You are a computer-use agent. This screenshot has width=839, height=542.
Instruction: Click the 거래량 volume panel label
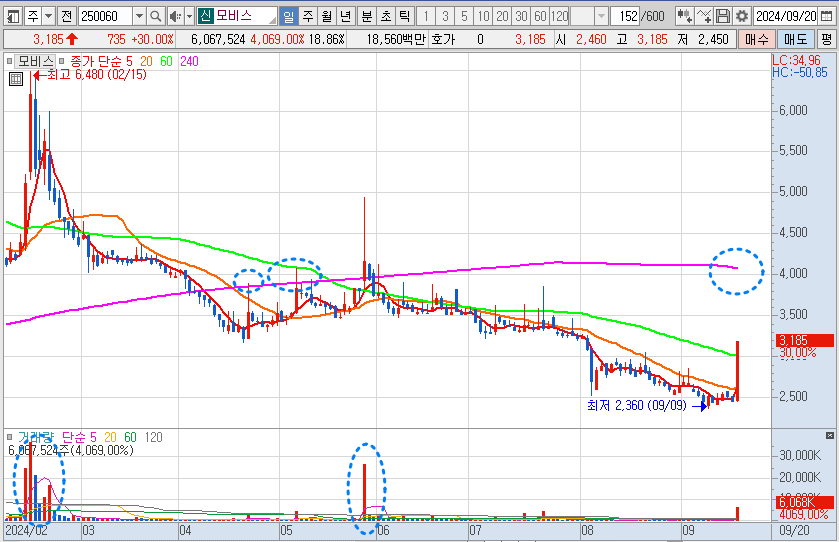36,437
